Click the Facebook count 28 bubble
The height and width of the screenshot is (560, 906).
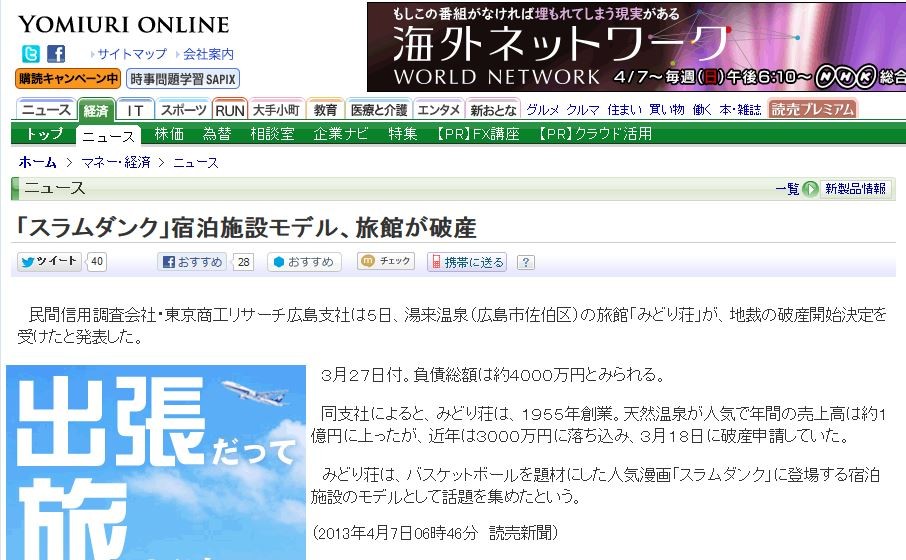coord(243,262)
